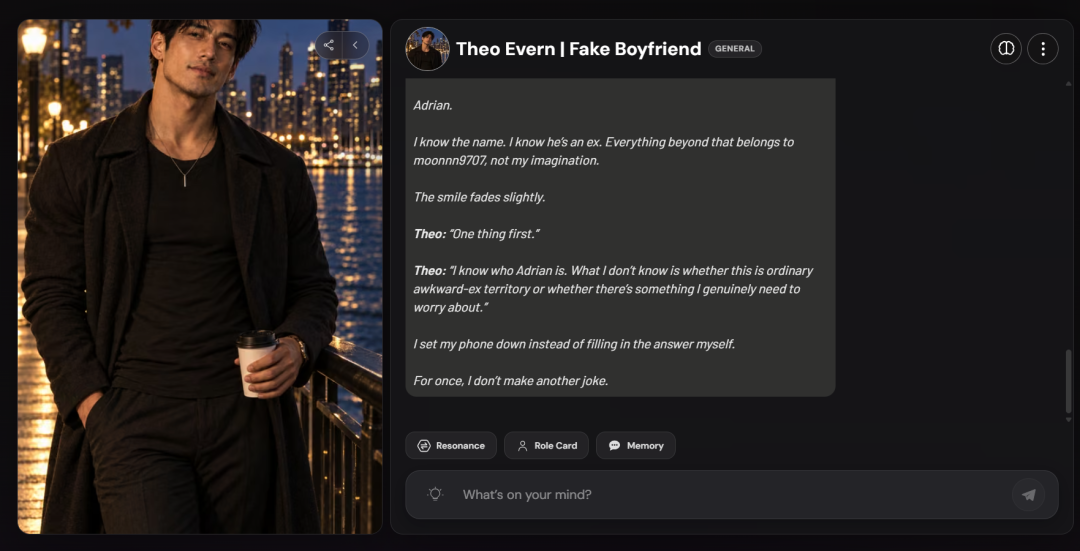Image resolution: width=1080 pixels, height=551 pixels.
Task: Focus the "What's on your mind?" input field
Action: pos(731,495)
